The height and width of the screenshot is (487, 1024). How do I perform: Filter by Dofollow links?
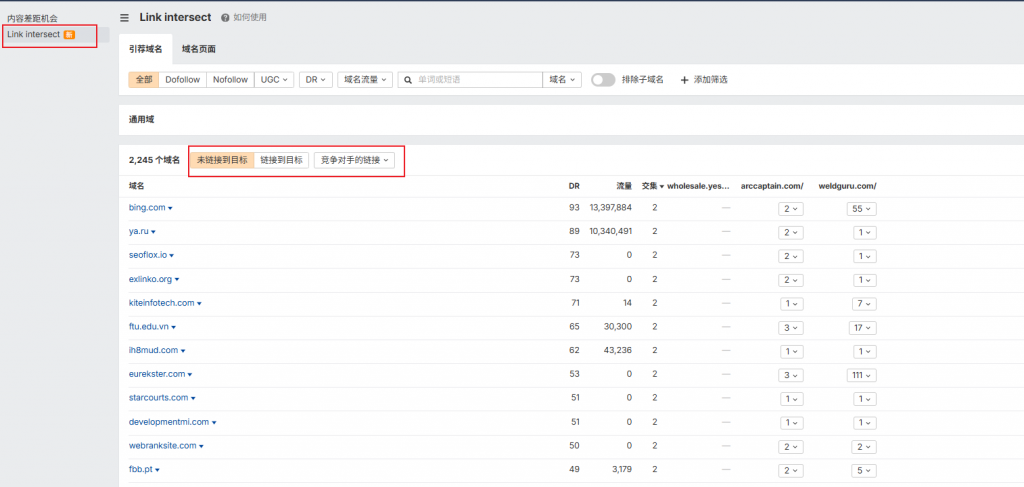tap(183, 79)
